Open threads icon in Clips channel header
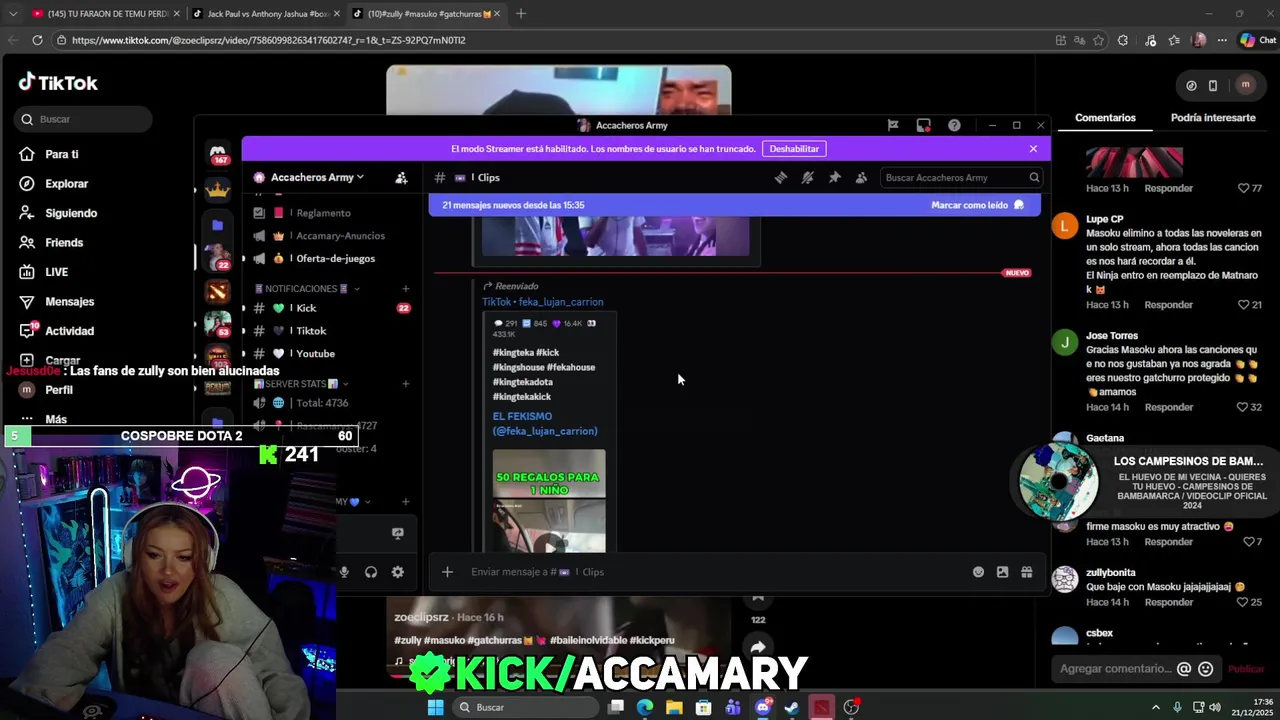The image size is (1280, 720). point(781,177)
